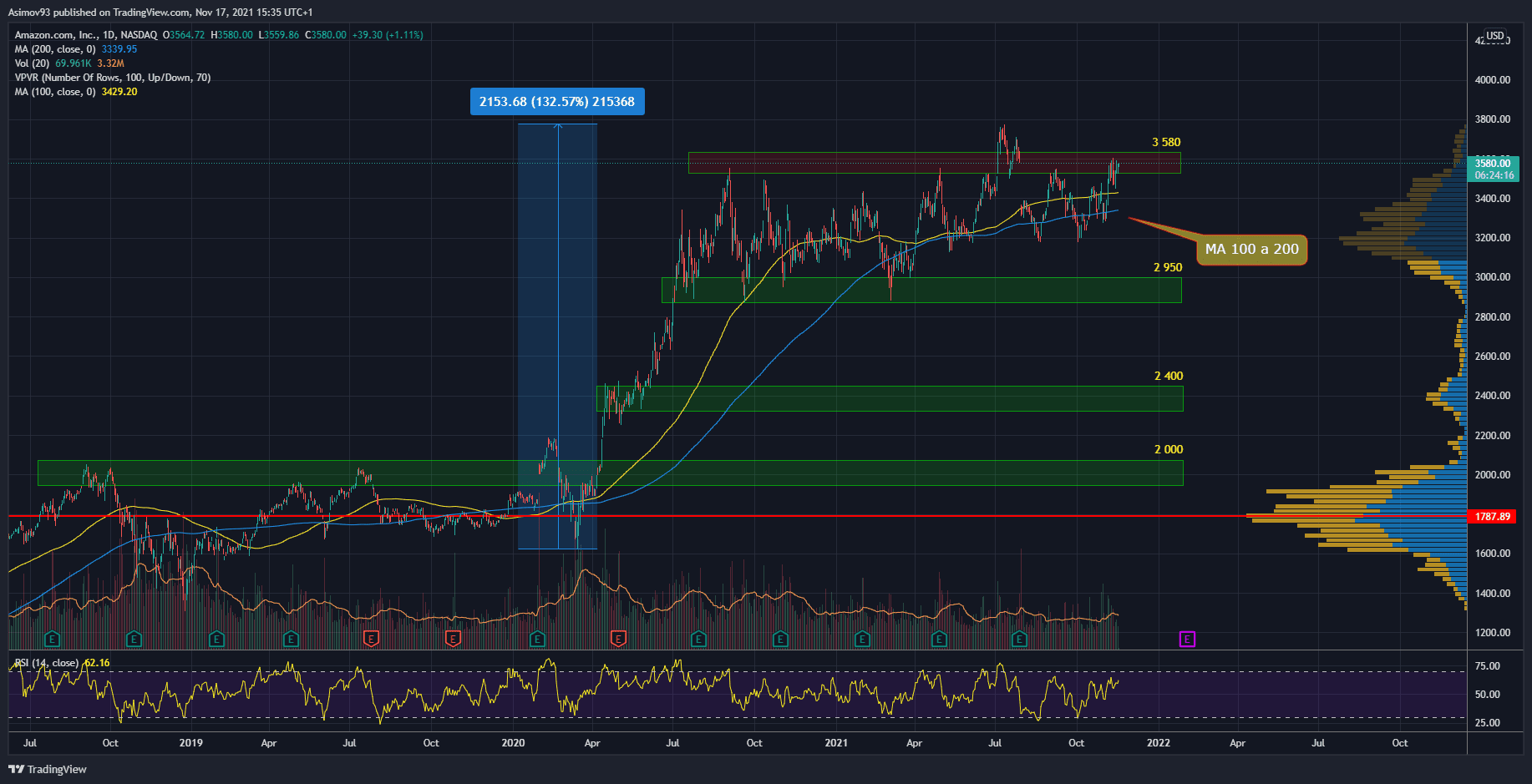Select the "MA 100 a 200" callout note
Image resolution: width=1532 pixels, height=784 pixels.
[1251, 249]
